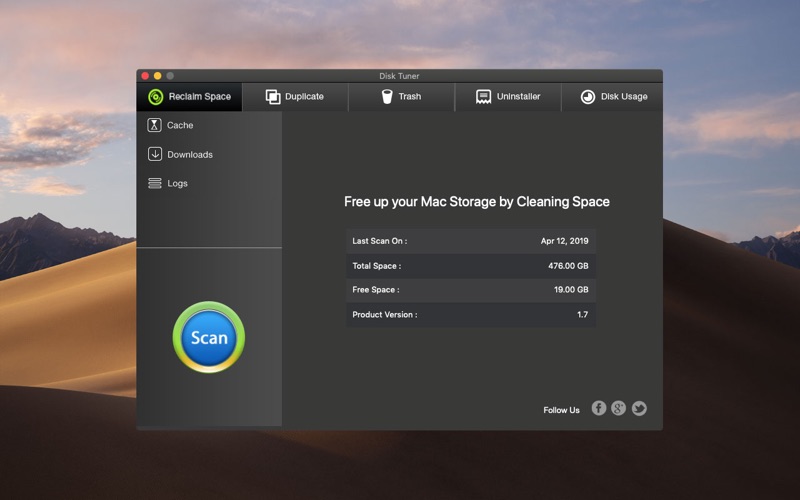Click the 'Apr 12, 2019' date value
This screenshot has width=800, height=500.
click(x=564, y=241)
